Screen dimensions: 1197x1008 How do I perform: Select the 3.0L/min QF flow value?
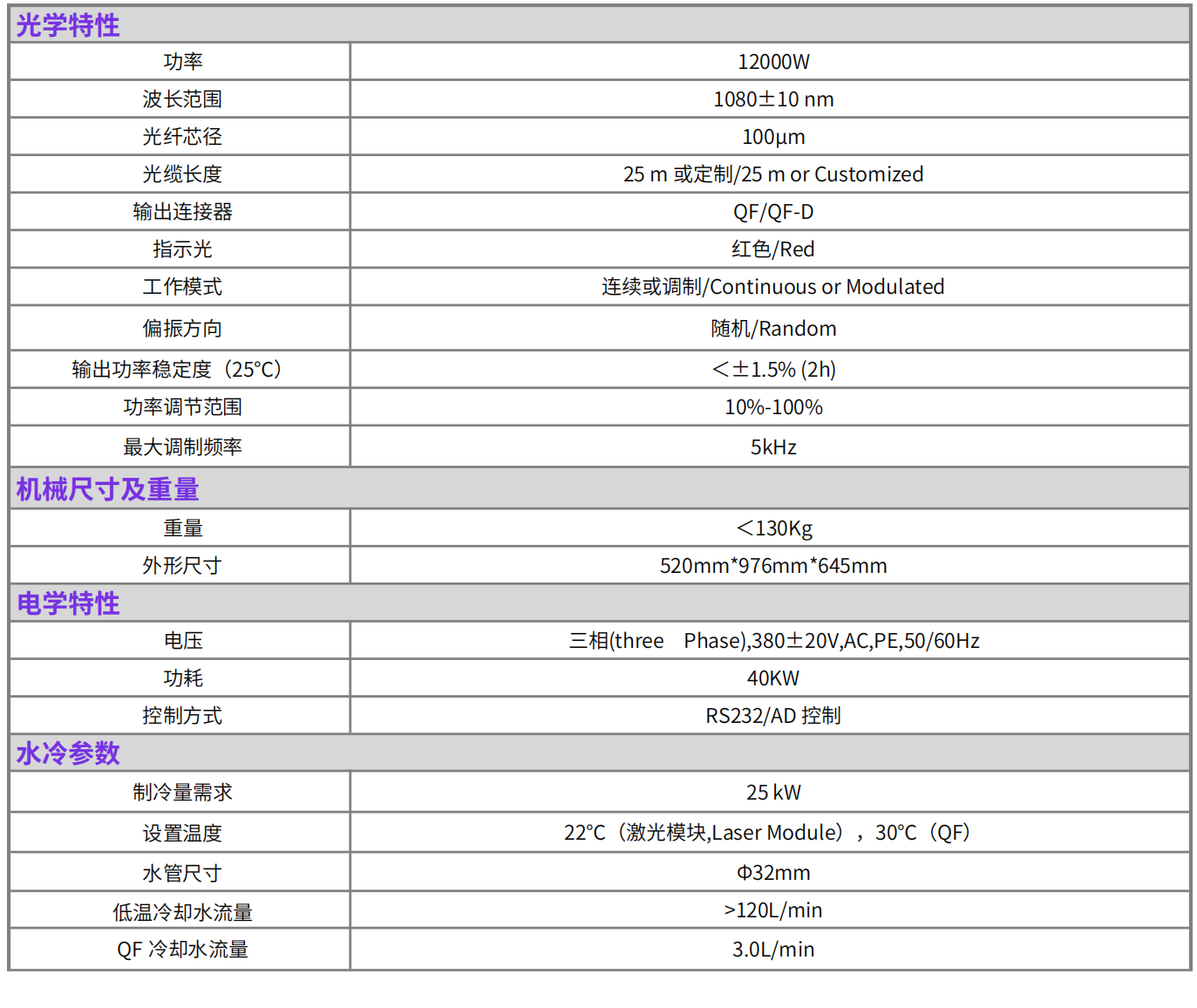coord(772,950)
